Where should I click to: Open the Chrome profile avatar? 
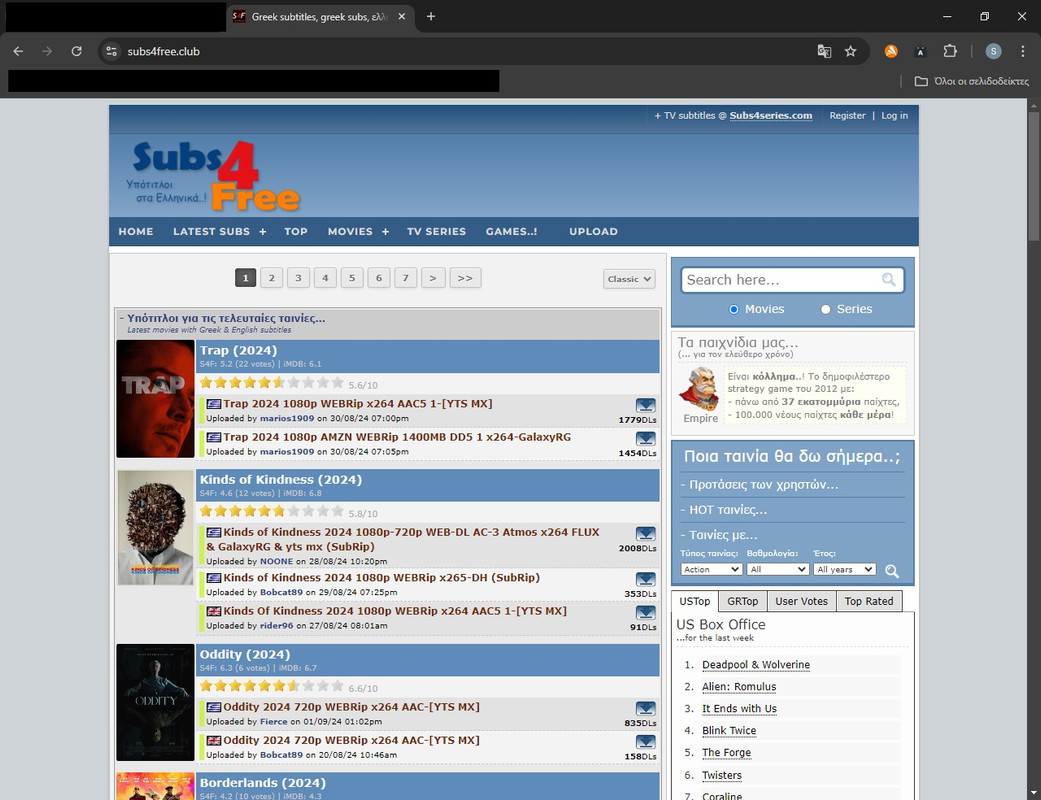point(993,51)
